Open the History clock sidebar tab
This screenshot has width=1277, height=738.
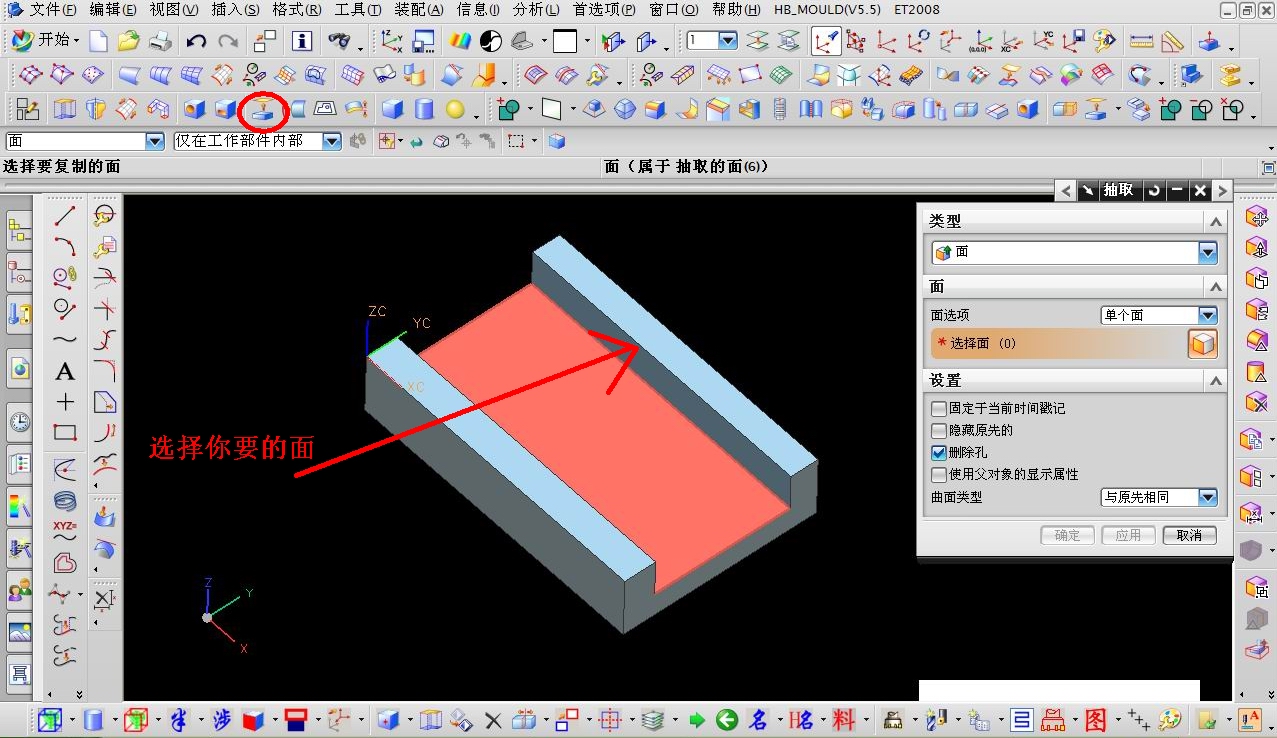pos(20,421)
